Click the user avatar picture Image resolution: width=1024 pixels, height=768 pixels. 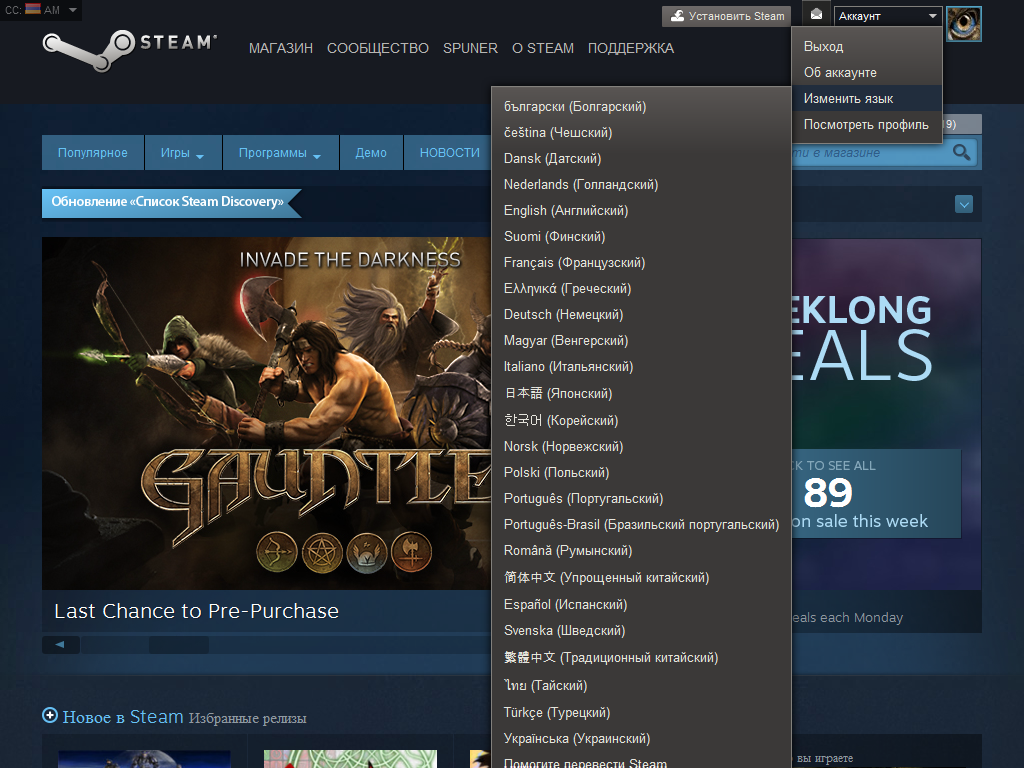point(964,23)
